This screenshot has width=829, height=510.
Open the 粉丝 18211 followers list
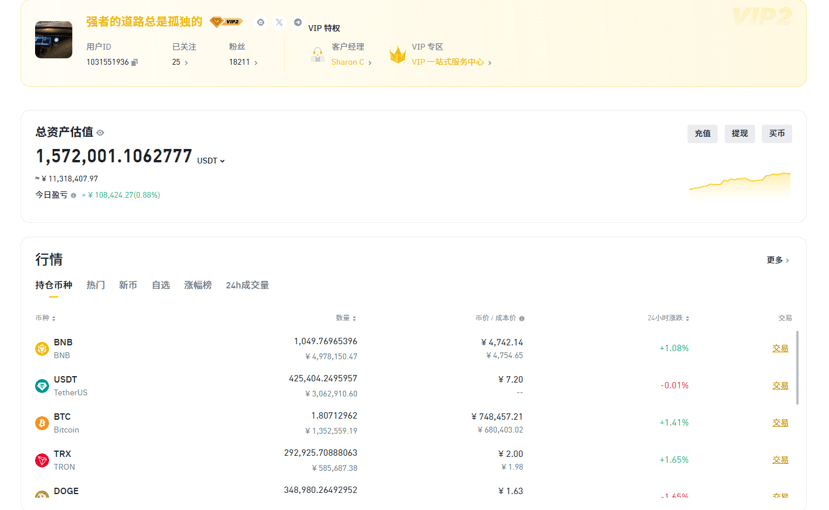[243, 62]
